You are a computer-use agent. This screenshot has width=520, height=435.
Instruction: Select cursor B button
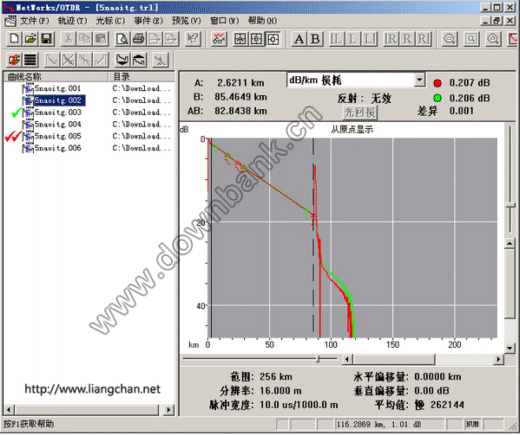click(x=315, y=39)
